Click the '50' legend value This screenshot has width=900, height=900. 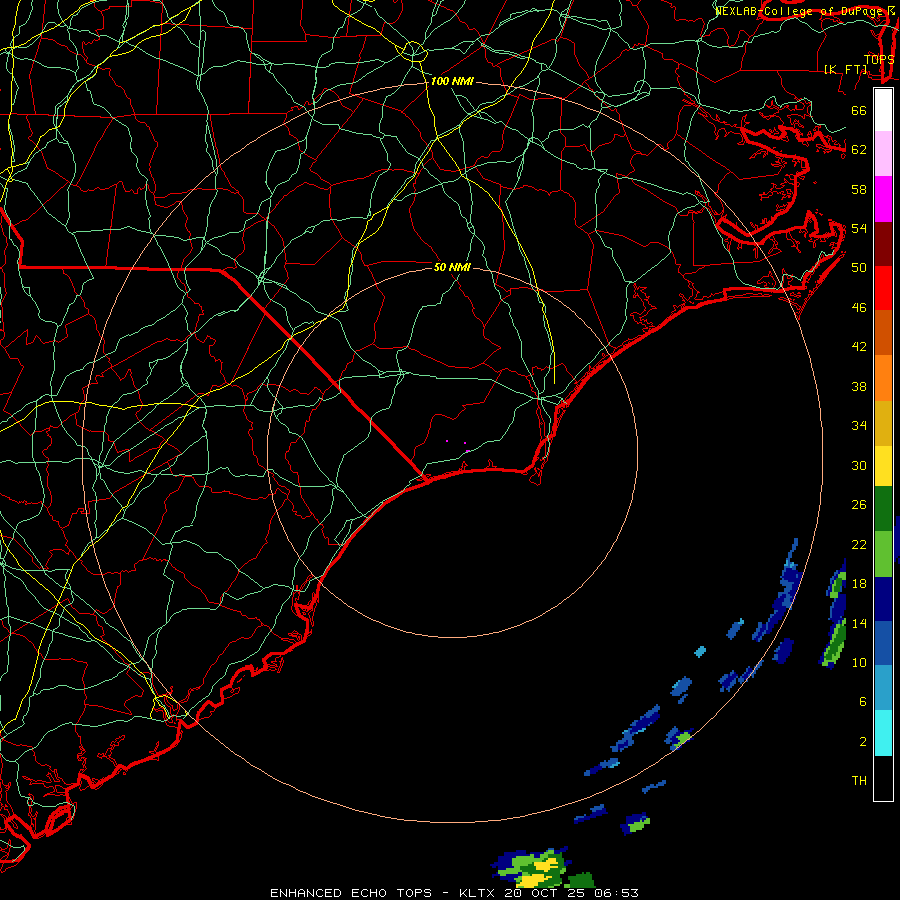(859, 268)
